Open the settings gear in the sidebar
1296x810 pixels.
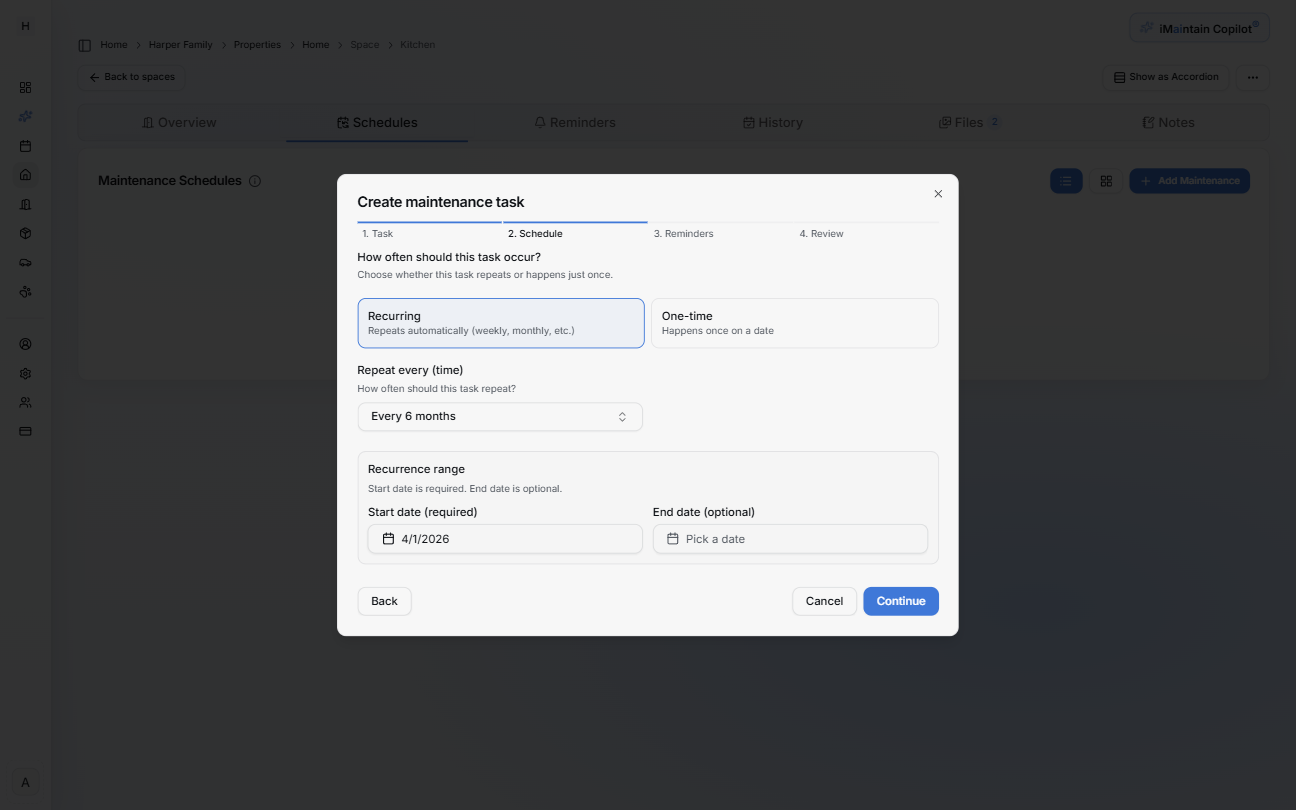pyautogui.click(x=25, y=373)
